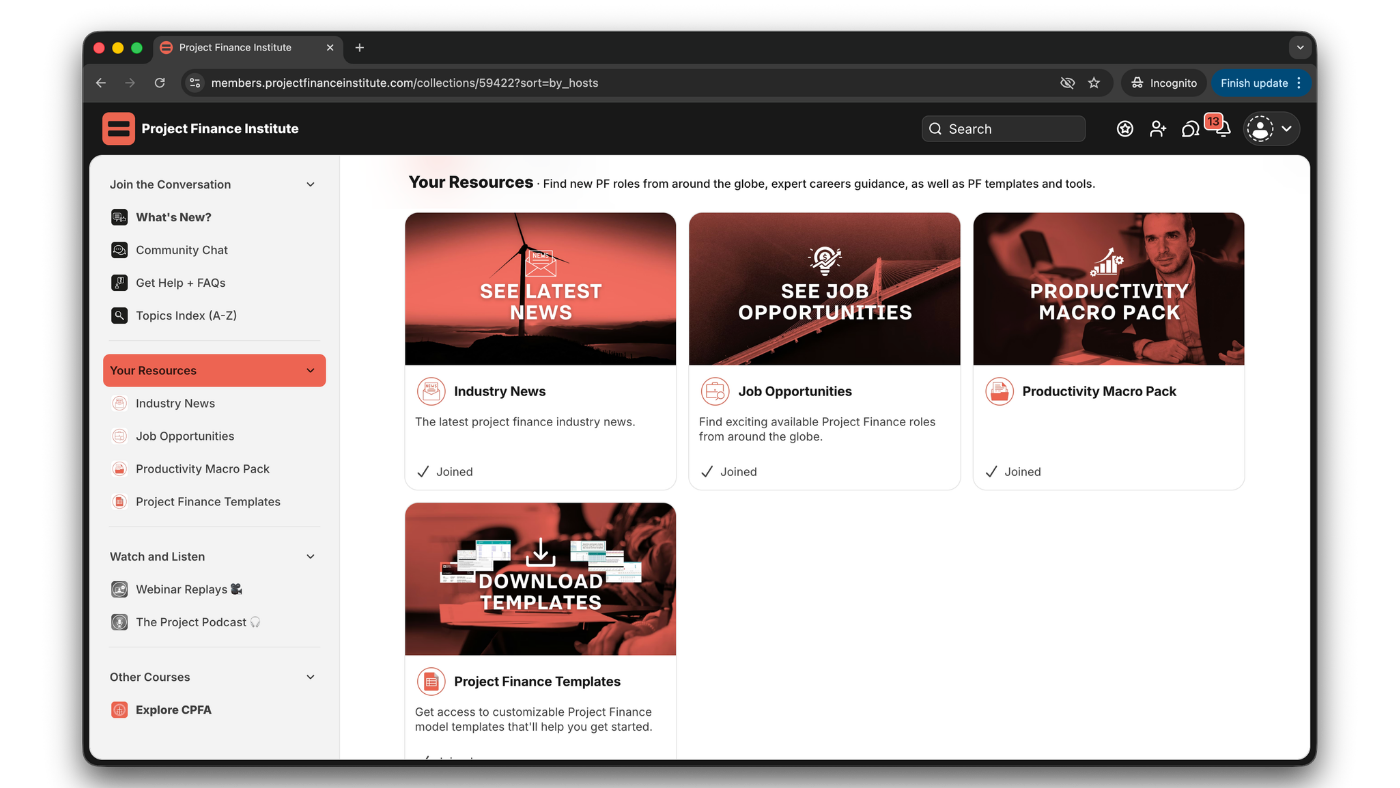
Task: Click the browser back arrow
Action: (x=101, y=83)
